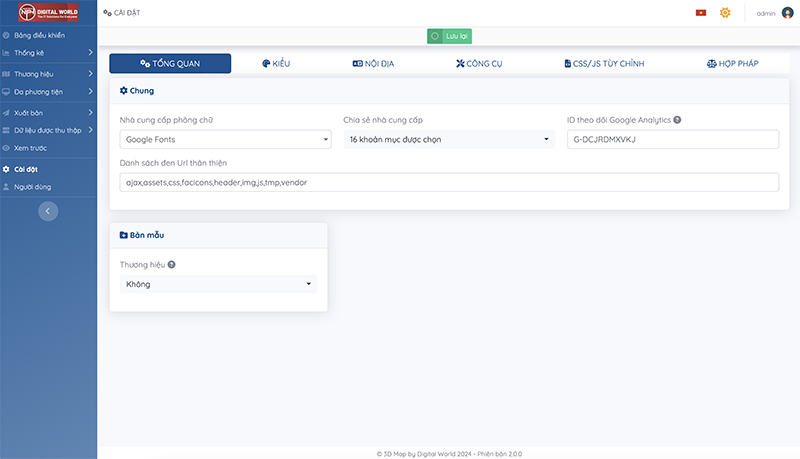Click the Google Analytics tracking ID field
The width and height of the screenshot is (800, 459).
(672, 140)
